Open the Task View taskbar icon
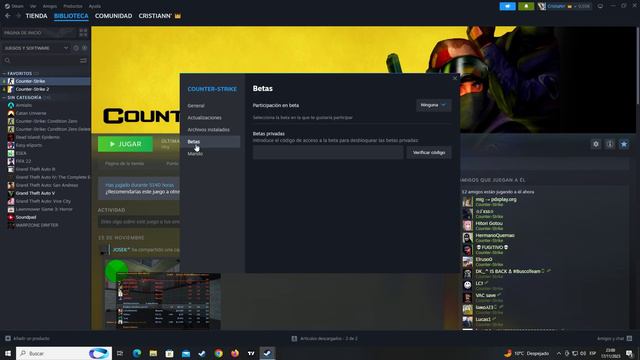 click(120, 353)
